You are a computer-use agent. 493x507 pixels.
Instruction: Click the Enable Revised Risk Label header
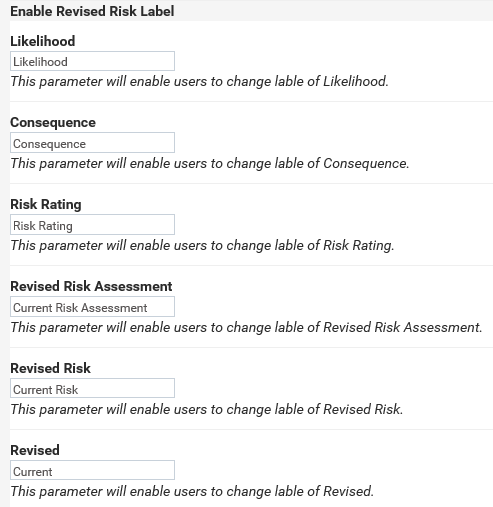tap(92, 11)
